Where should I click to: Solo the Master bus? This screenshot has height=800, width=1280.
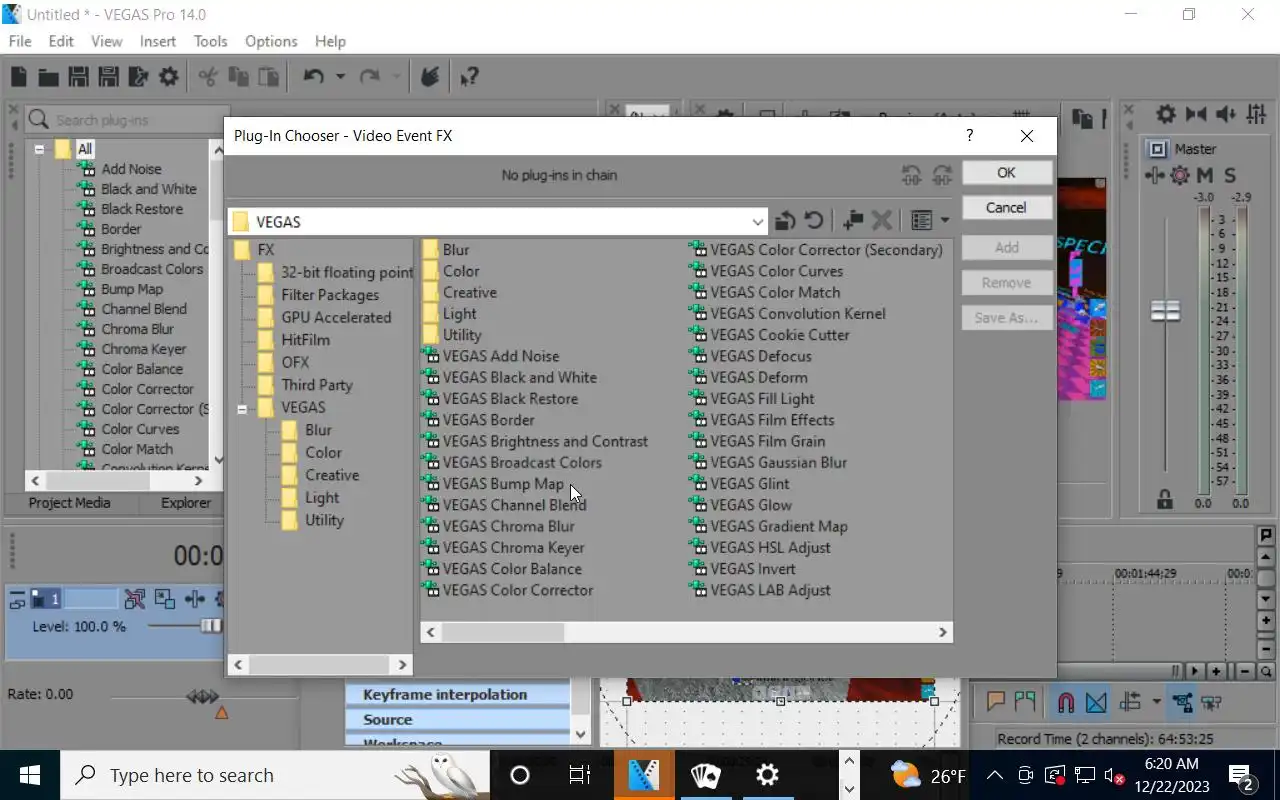pyautogui.click(x=1230, y=175)
